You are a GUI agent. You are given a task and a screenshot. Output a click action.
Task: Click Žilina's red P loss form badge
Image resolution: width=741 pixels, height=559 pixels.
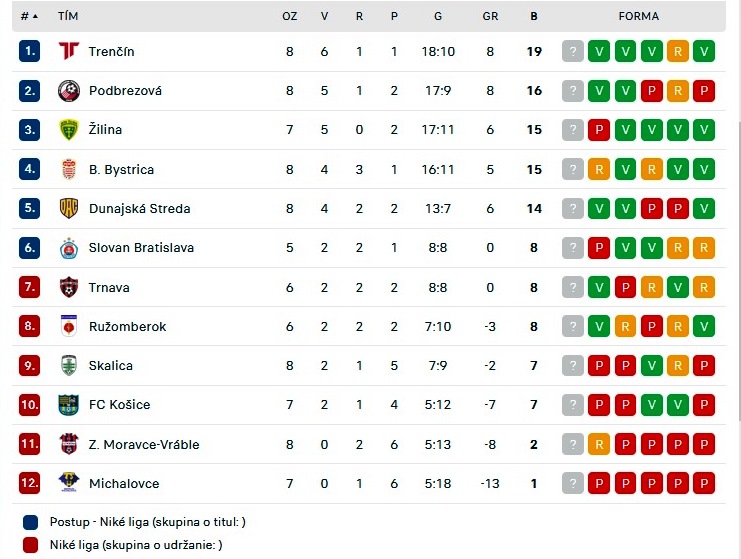coord(599,130)
